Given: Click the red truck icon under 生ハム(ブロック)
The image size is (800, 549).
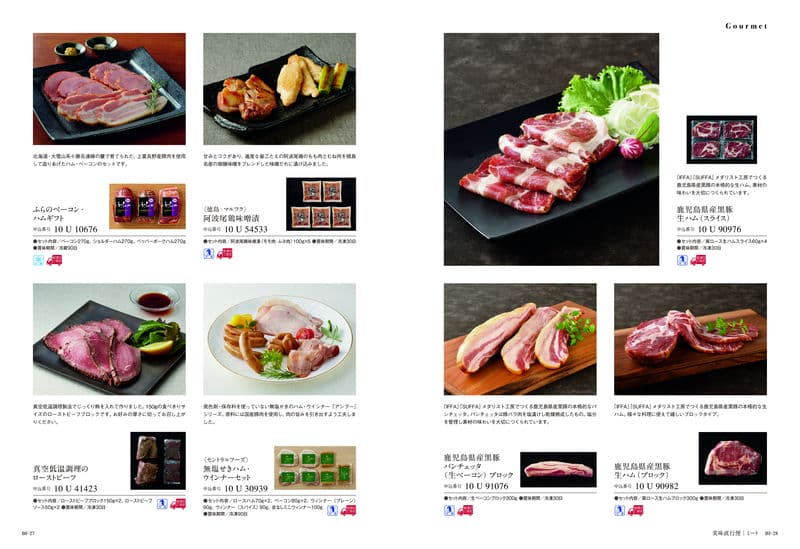Looking at the screenshot, I should point(635,510).
